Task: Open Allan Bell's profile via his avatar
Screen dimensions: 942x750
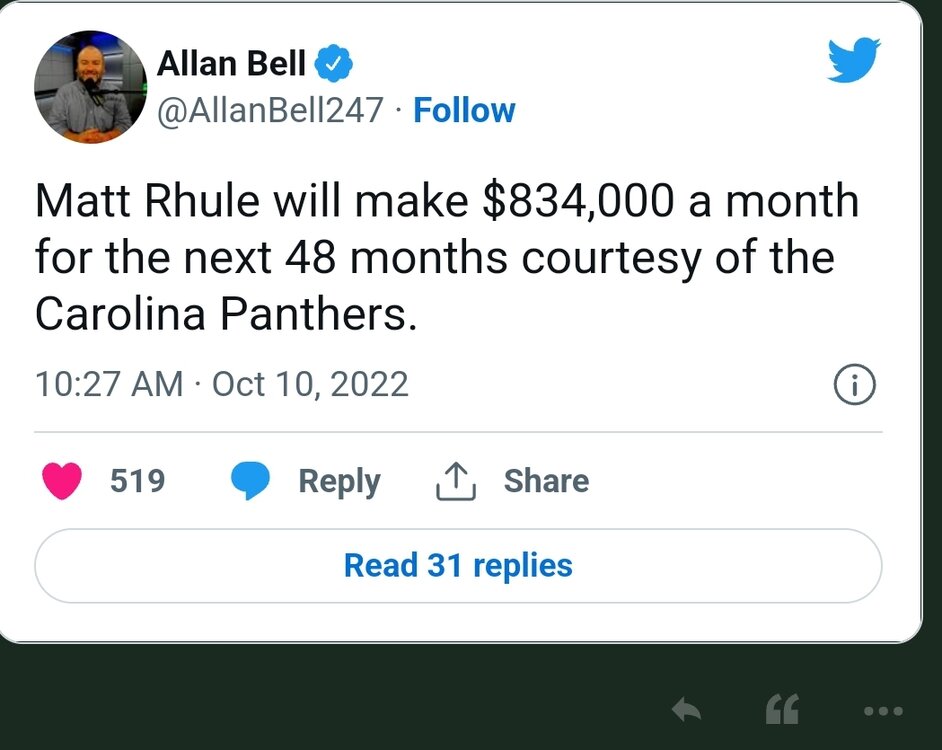Action: (89, 88)
